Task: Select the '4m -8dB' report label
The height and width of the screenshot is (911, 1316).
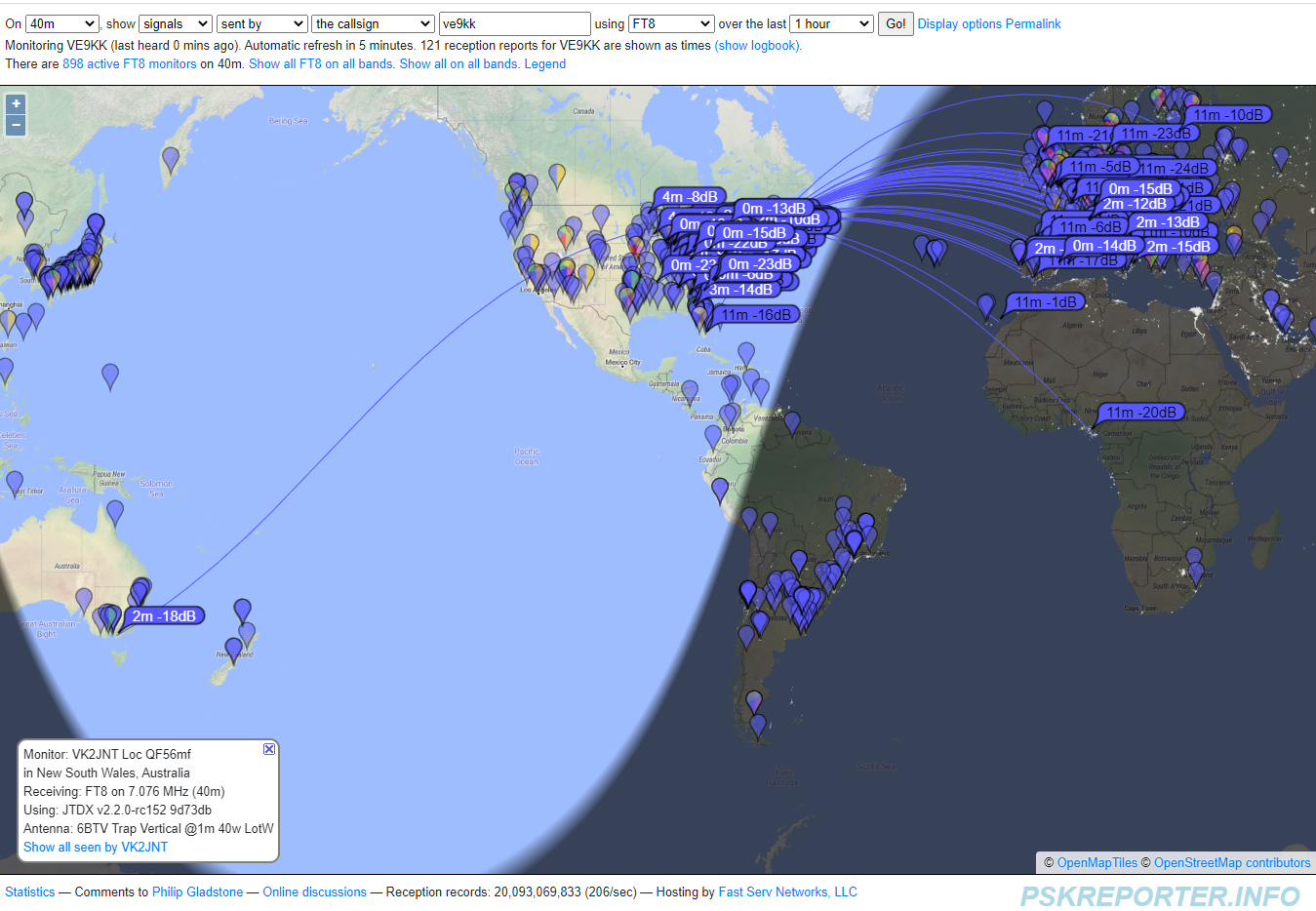Action: click(x=690, y=197)
